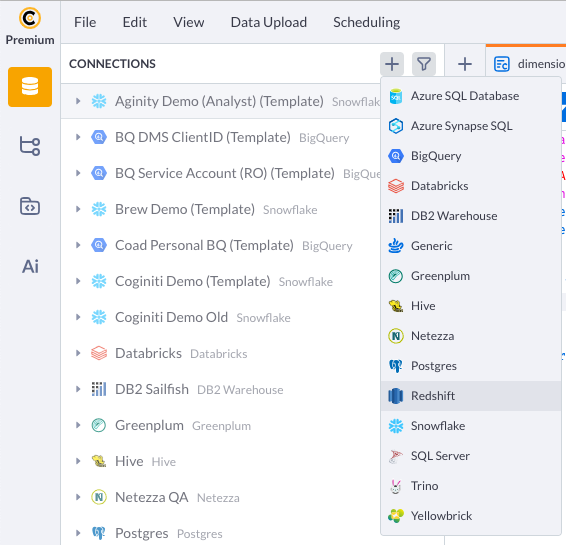Choose Azure Synapse SQL connection type
Image resolution: width=566 pixels, height=545 pixels.
[471, 126]
